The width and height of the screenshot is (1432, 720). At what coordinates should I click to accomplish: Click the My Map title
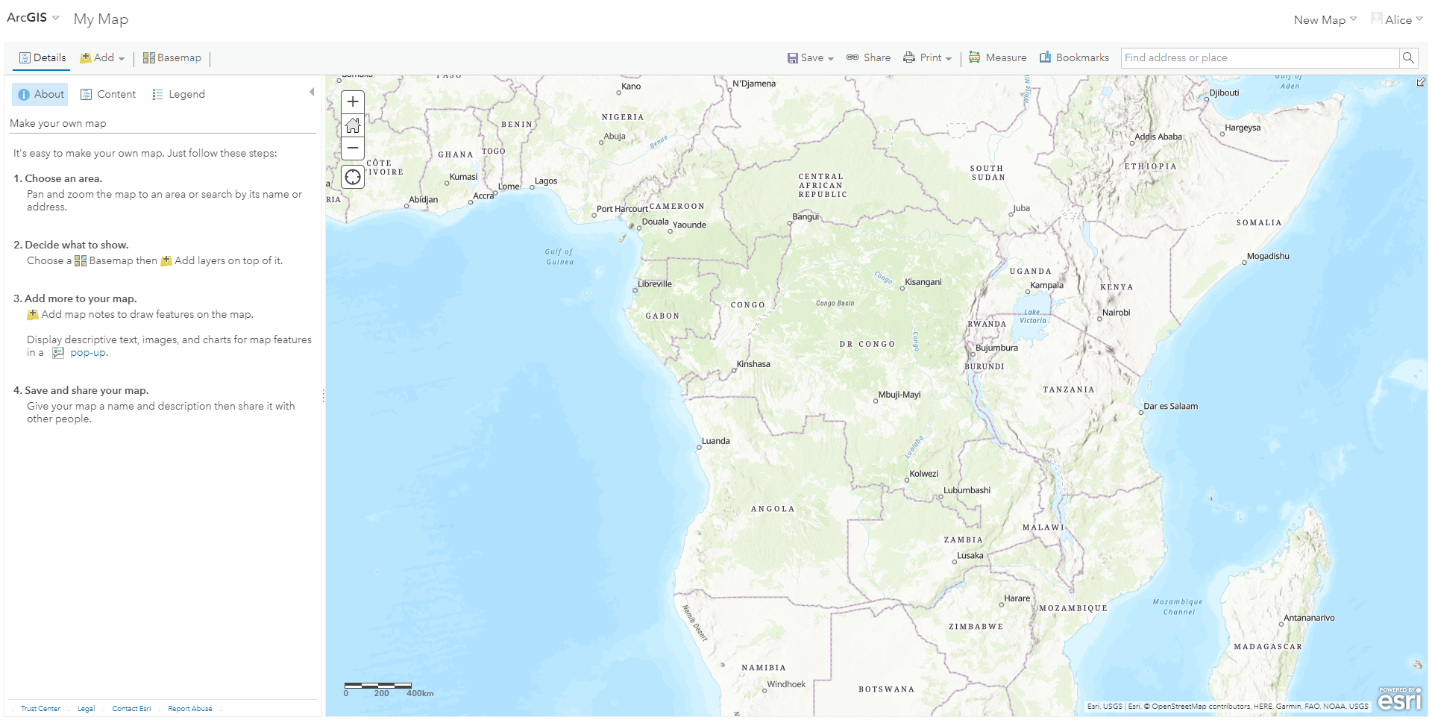(x=101, y=19)
